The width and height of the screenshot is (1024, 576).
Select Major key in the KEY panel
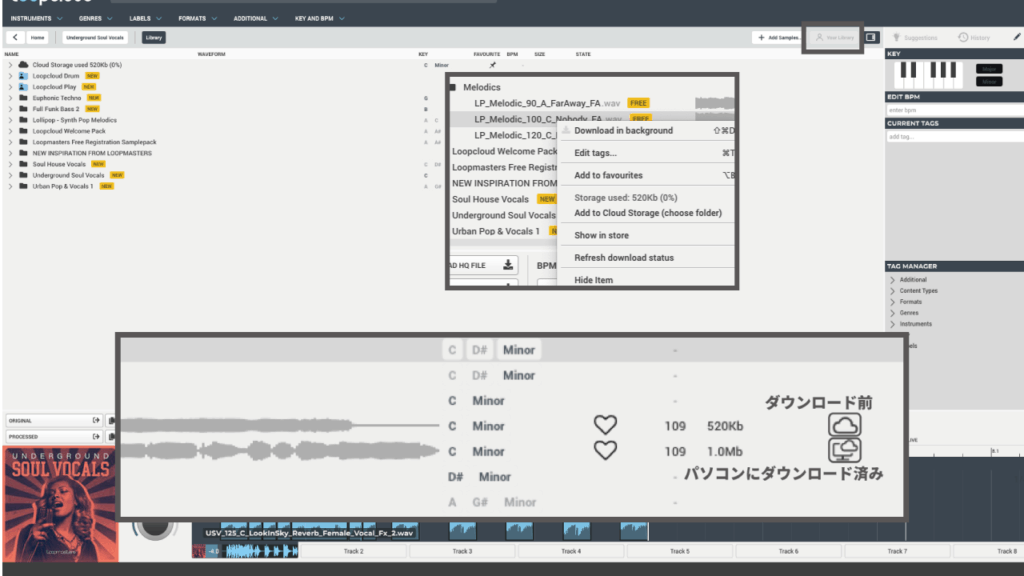click(989, 68)
